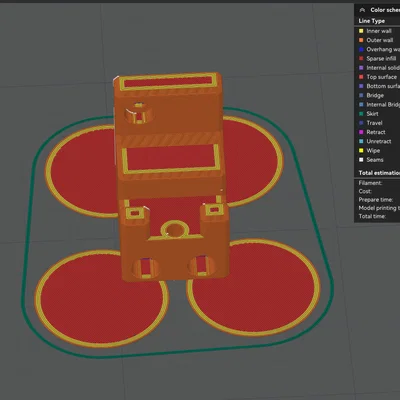Collapse the Color scheme panel arrow icon

coord(363,10)
